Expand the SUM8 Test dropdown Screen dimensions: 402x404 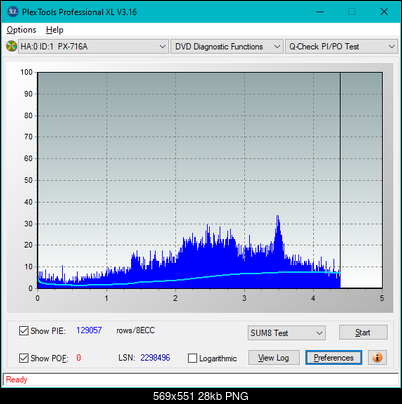coord(287,333)
